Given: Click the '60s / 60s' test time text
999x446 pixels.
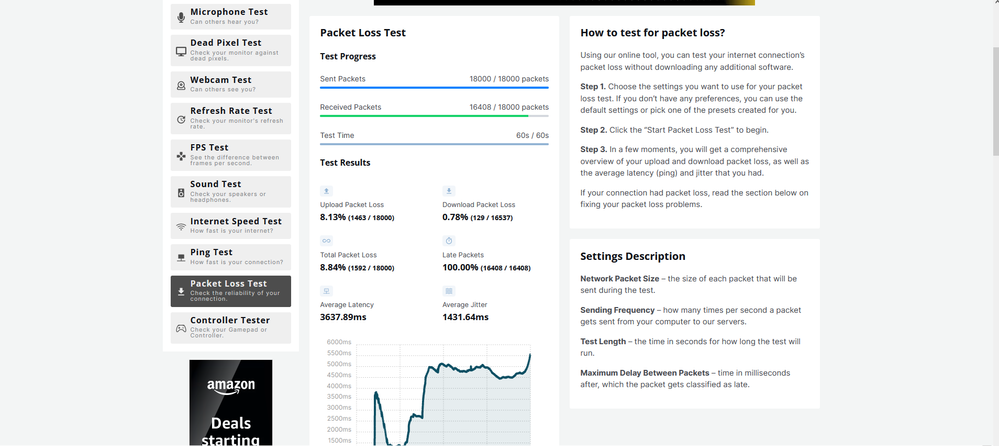Looking at the screenshot, I should tap(533, 135).
